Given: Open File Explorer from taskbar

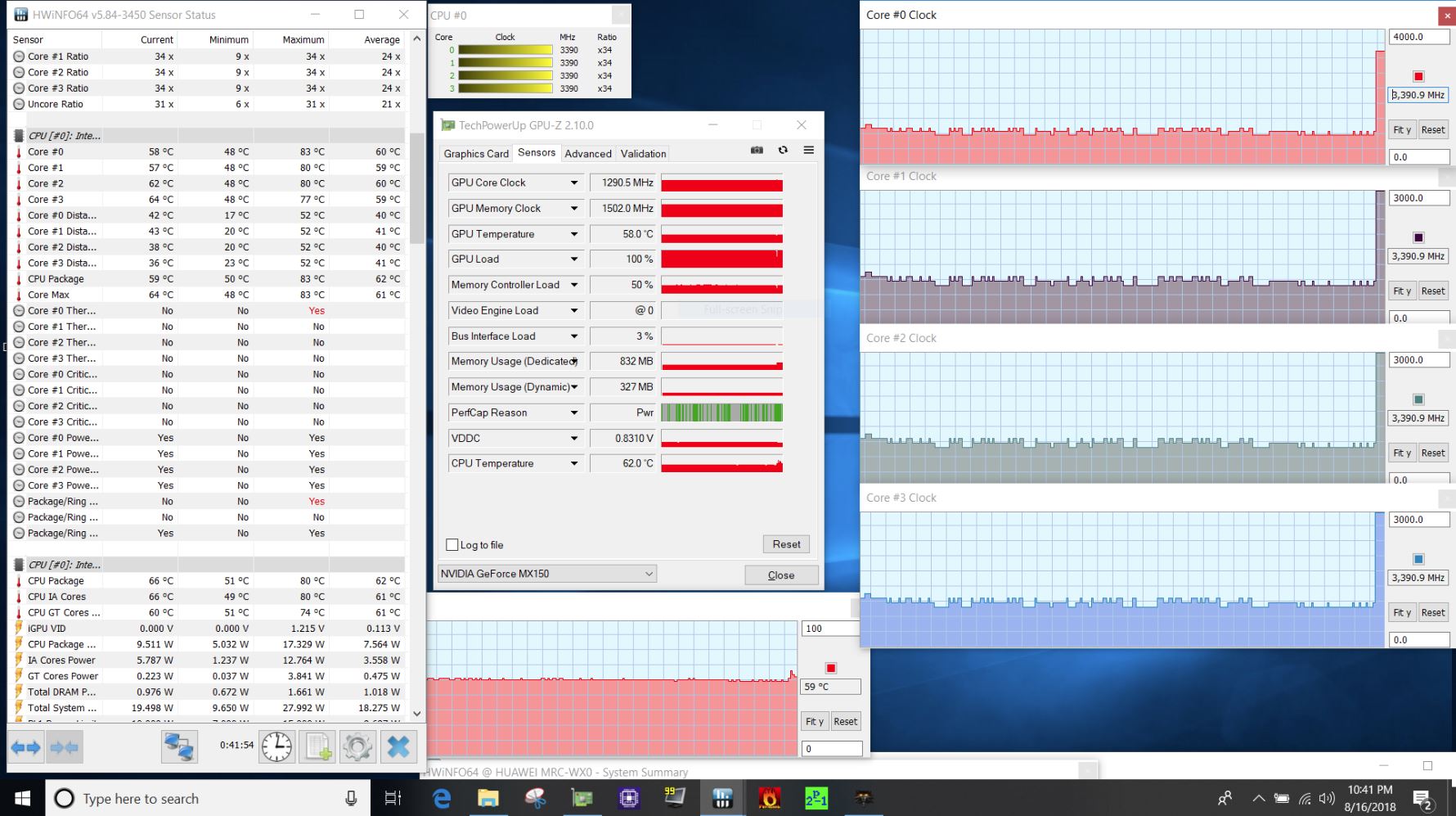Looking at the screenshot, I should (x=488, y=798).
